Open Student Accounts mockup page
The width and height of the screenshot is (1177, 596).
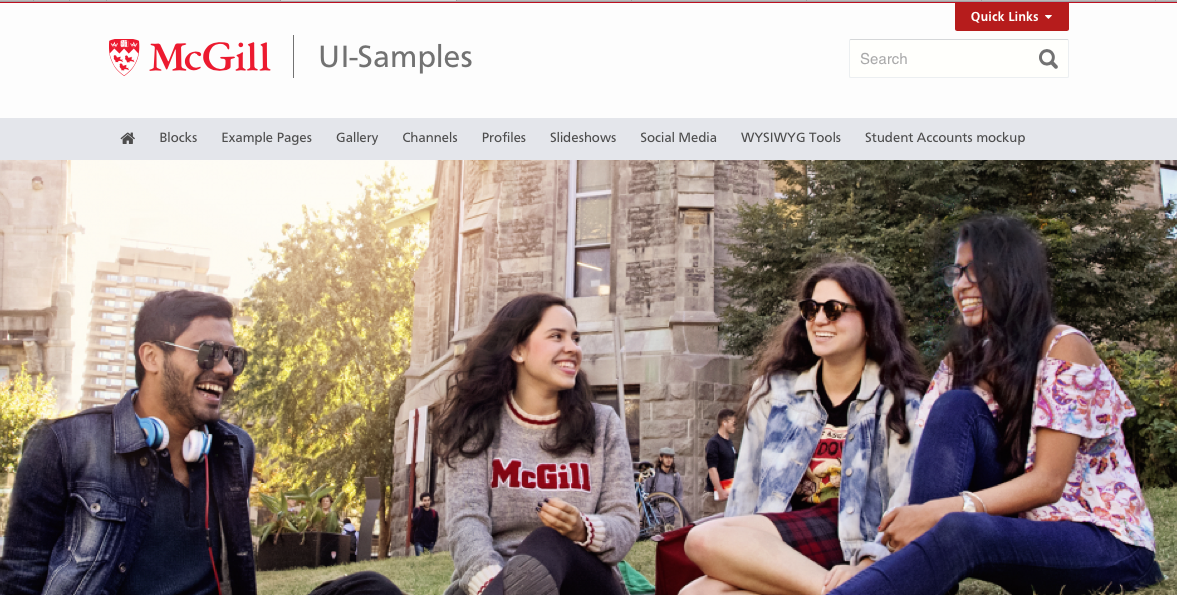click(x=944, y=137)
